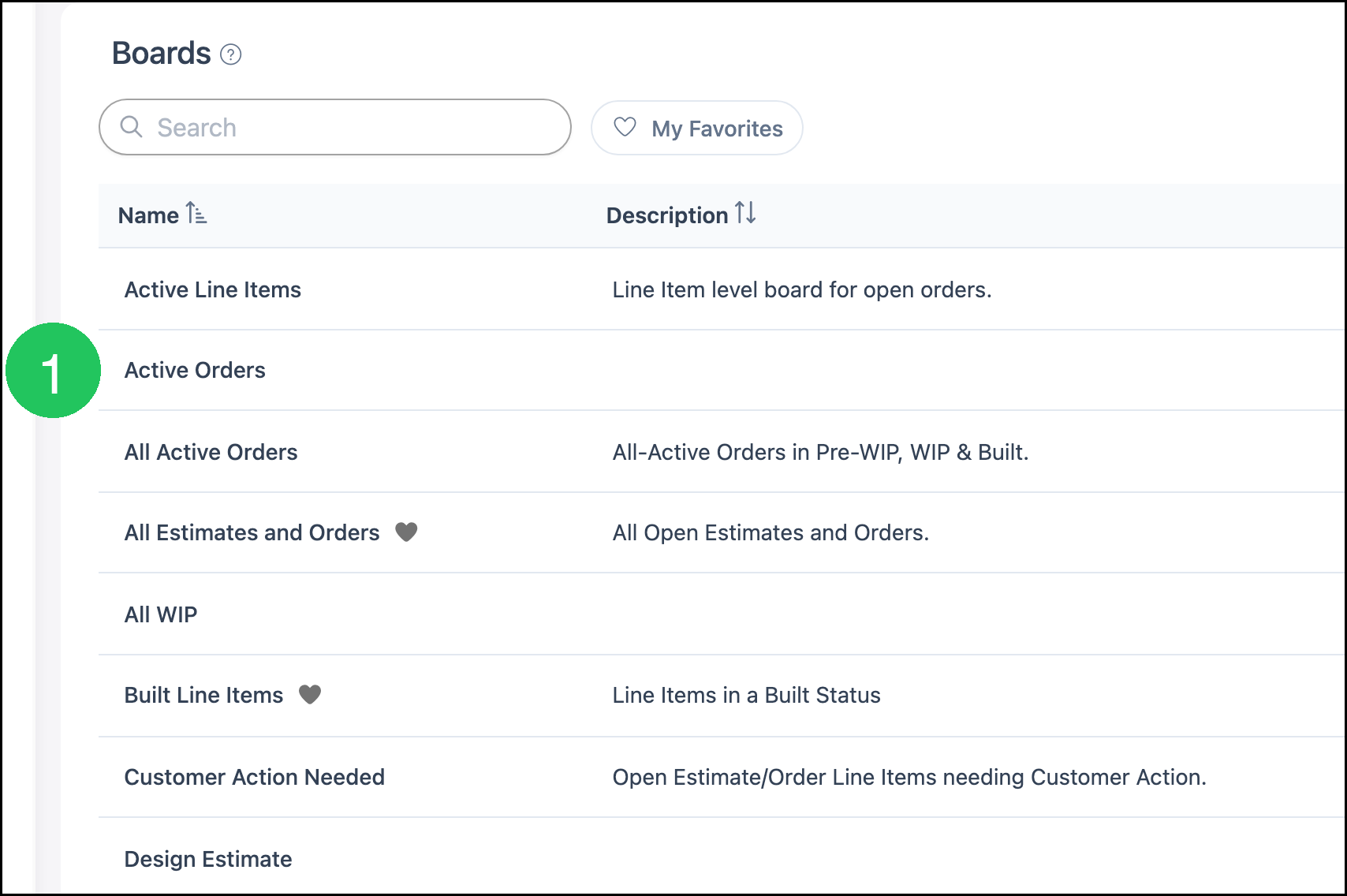
Task: Unfavorite All Estimates and Orders heart
Action: [x=406, y=532]
